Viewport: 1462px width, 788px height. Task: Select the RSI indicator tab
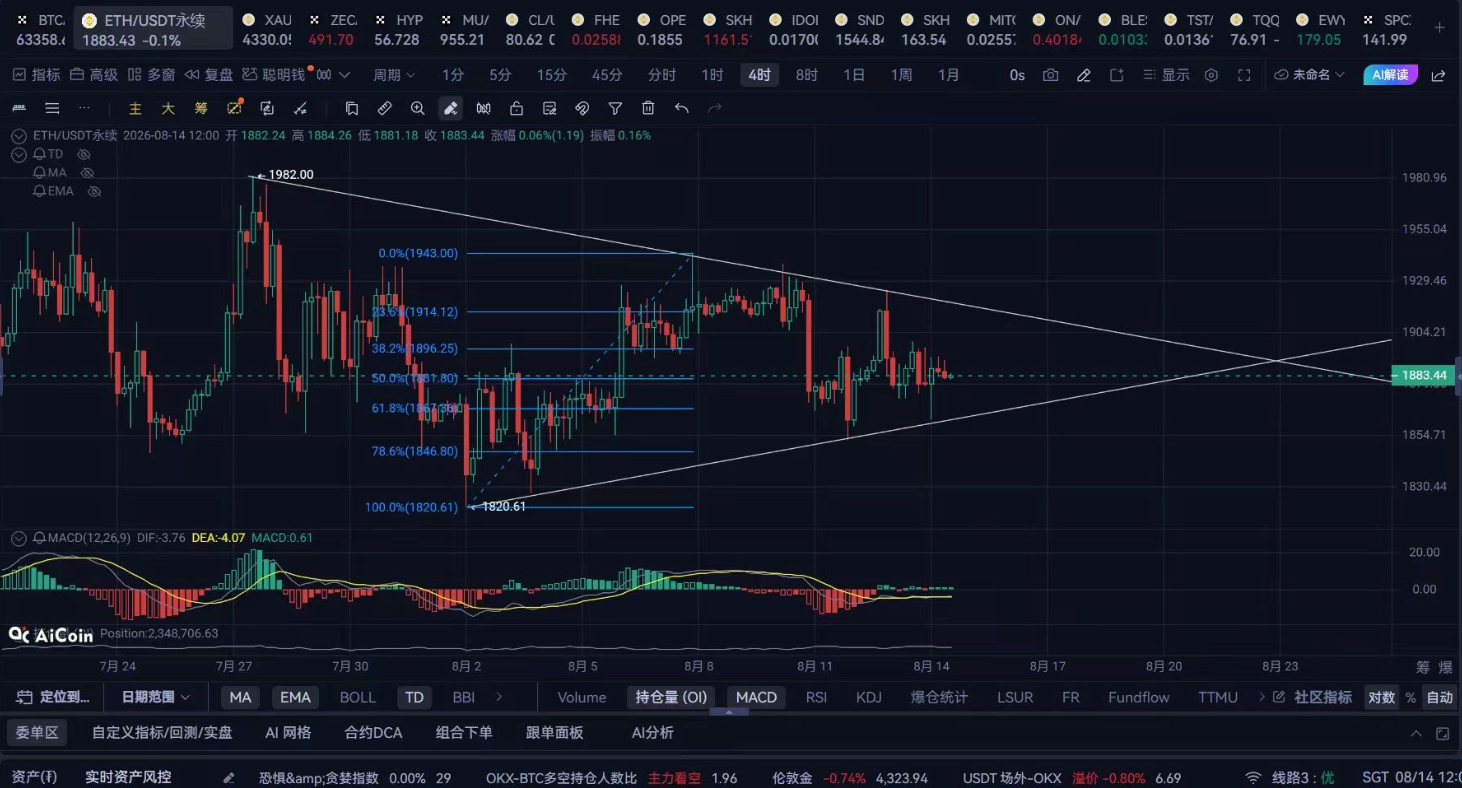pos(816,697)
